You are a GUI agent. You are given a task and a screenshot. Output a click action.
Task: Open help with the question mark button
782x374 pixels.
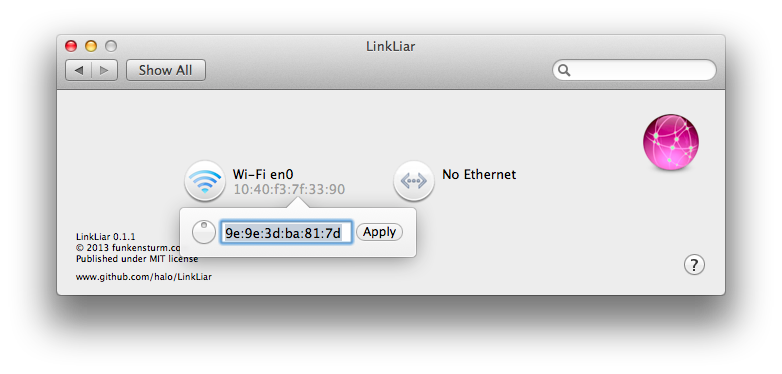694,265
